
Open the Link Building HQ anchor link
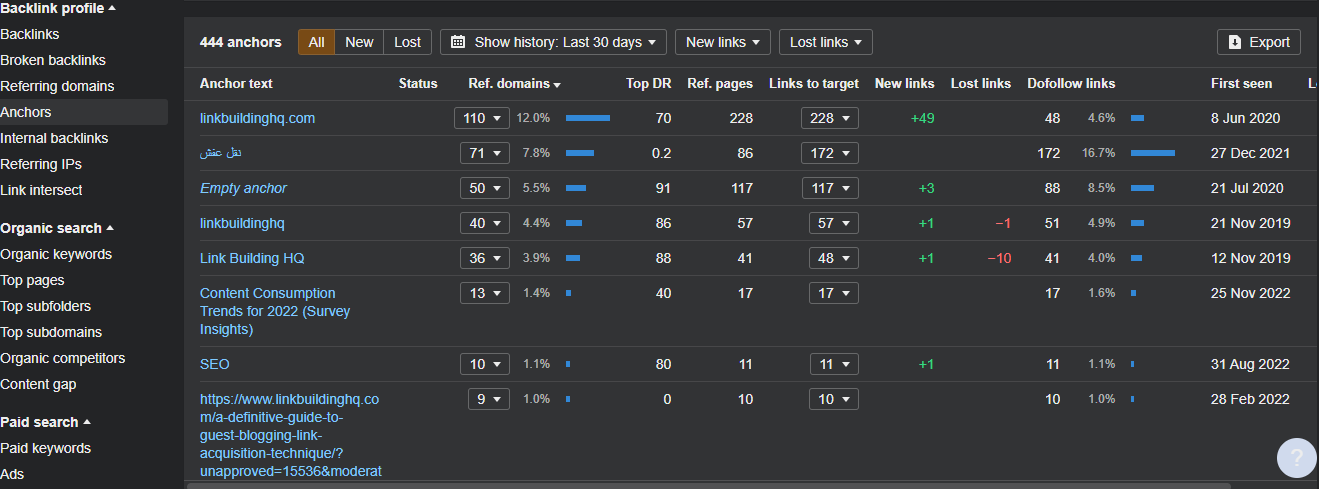(x=252, y=258)
